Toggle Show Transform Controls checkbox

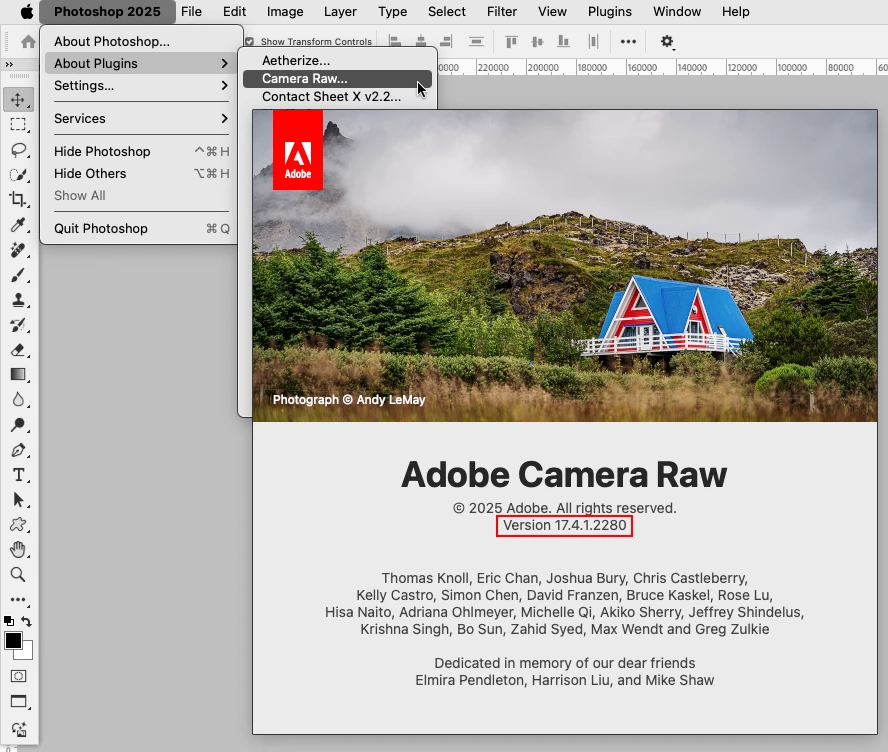pos(249,41)
